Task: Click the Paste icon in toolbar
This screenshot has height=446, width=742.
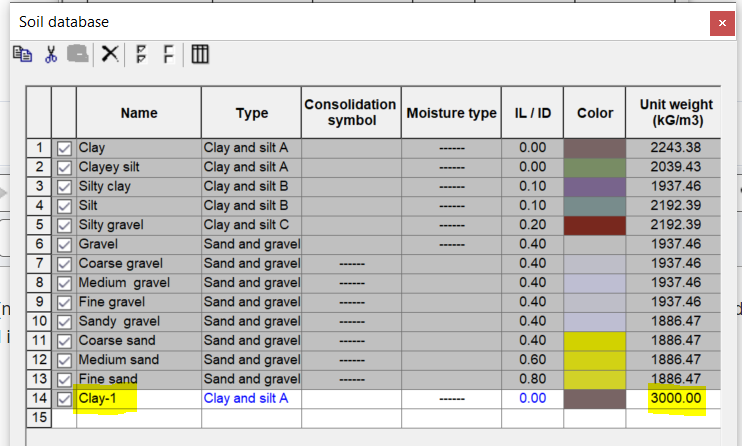Action: (x=78, y=54)
